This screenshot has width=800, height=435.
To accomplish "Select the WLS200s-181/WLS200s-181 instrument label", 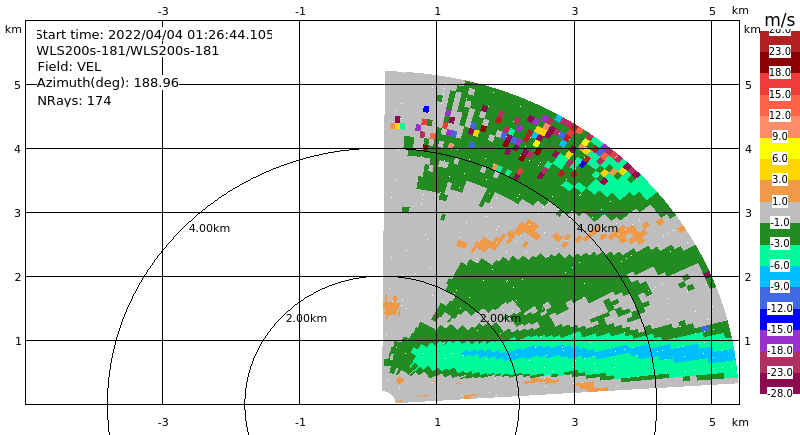I will [x=128, y=51].
